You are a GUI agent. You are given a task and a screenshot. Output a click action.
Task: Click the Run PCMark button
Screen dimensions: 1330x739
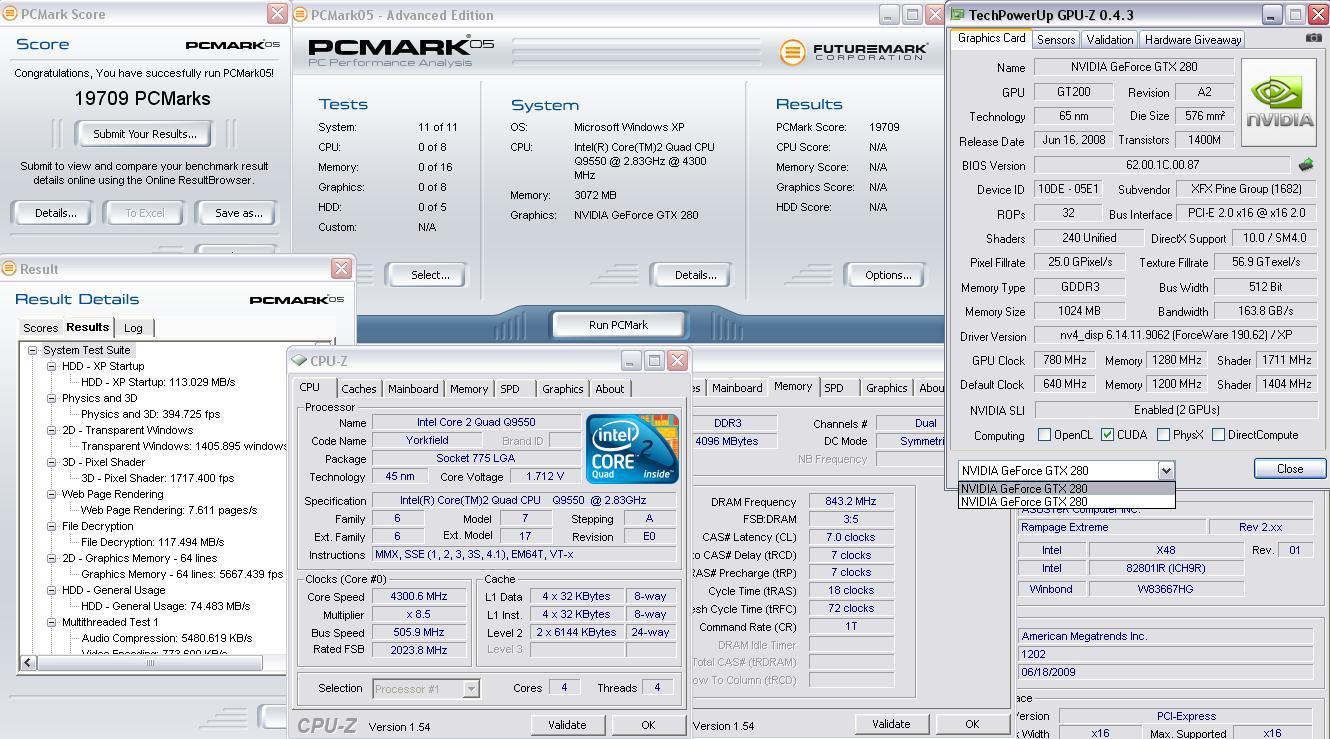[x=618, y=325]
